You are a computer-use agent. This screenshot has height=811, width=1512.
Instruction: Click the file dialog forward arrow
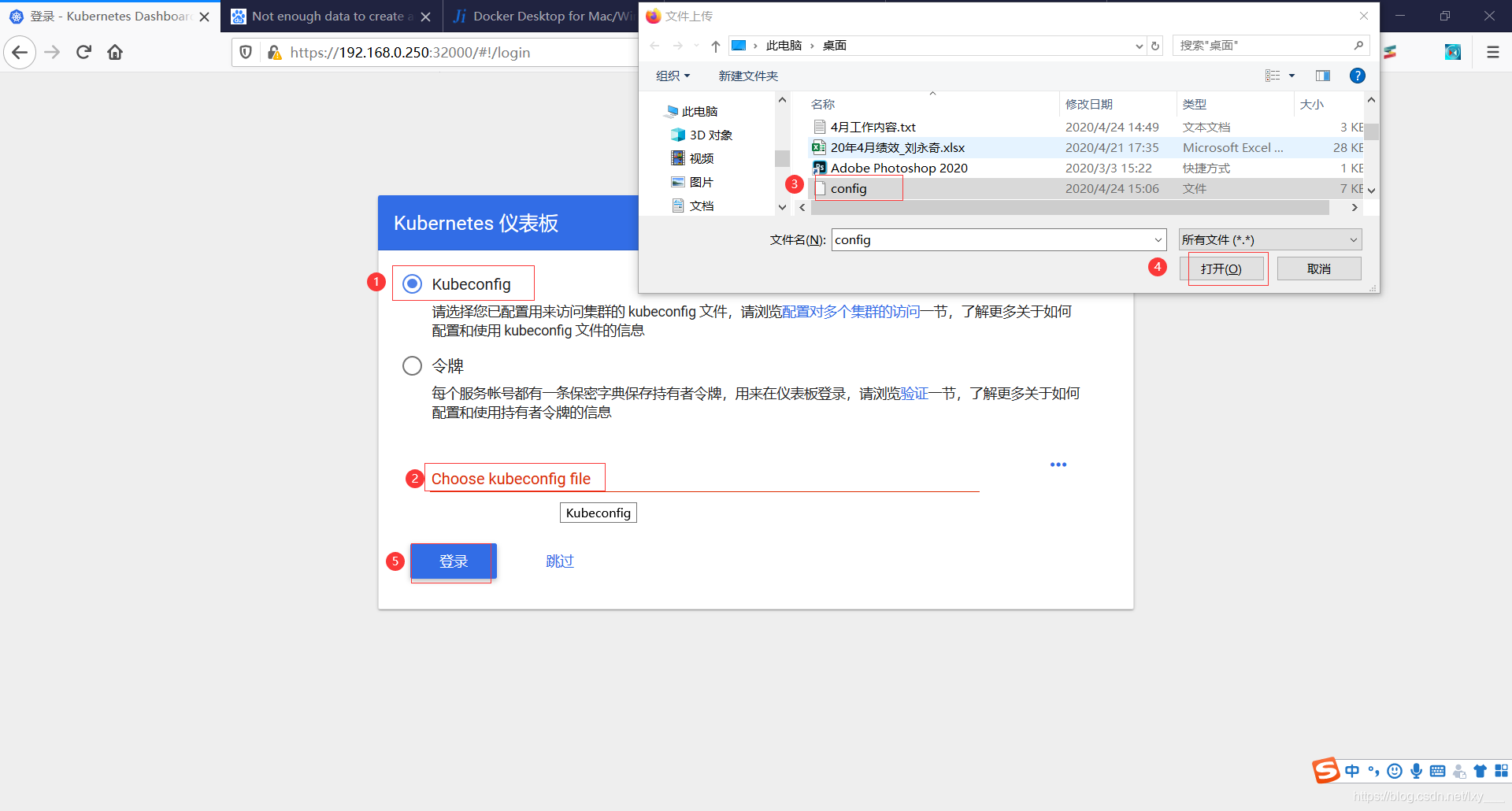(x=677, y=46)
